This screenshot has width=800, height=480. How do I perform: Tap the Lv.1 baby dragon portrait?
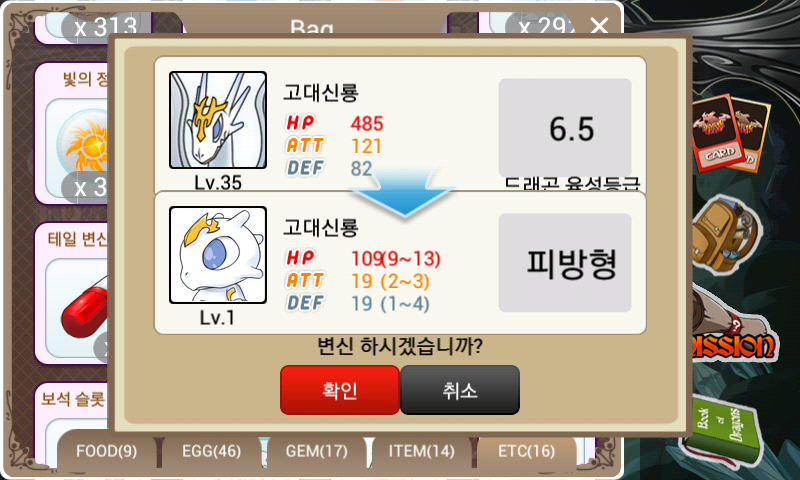click(x=218, y=255)
